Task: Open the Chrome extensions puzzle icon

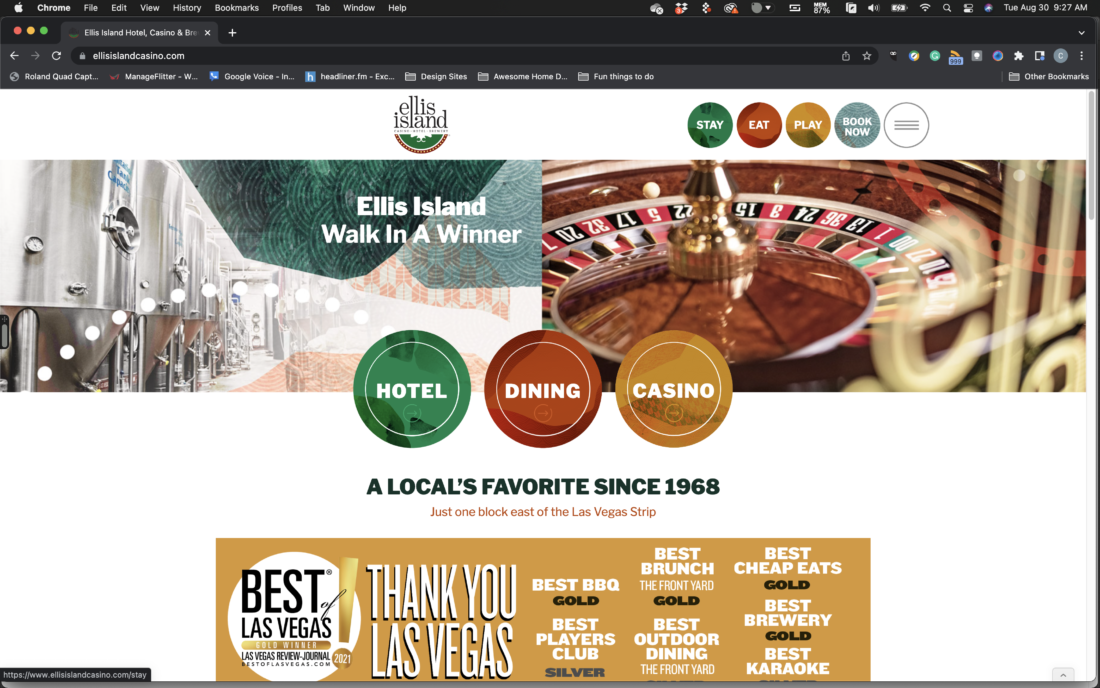Action: tap(1019, 56)
